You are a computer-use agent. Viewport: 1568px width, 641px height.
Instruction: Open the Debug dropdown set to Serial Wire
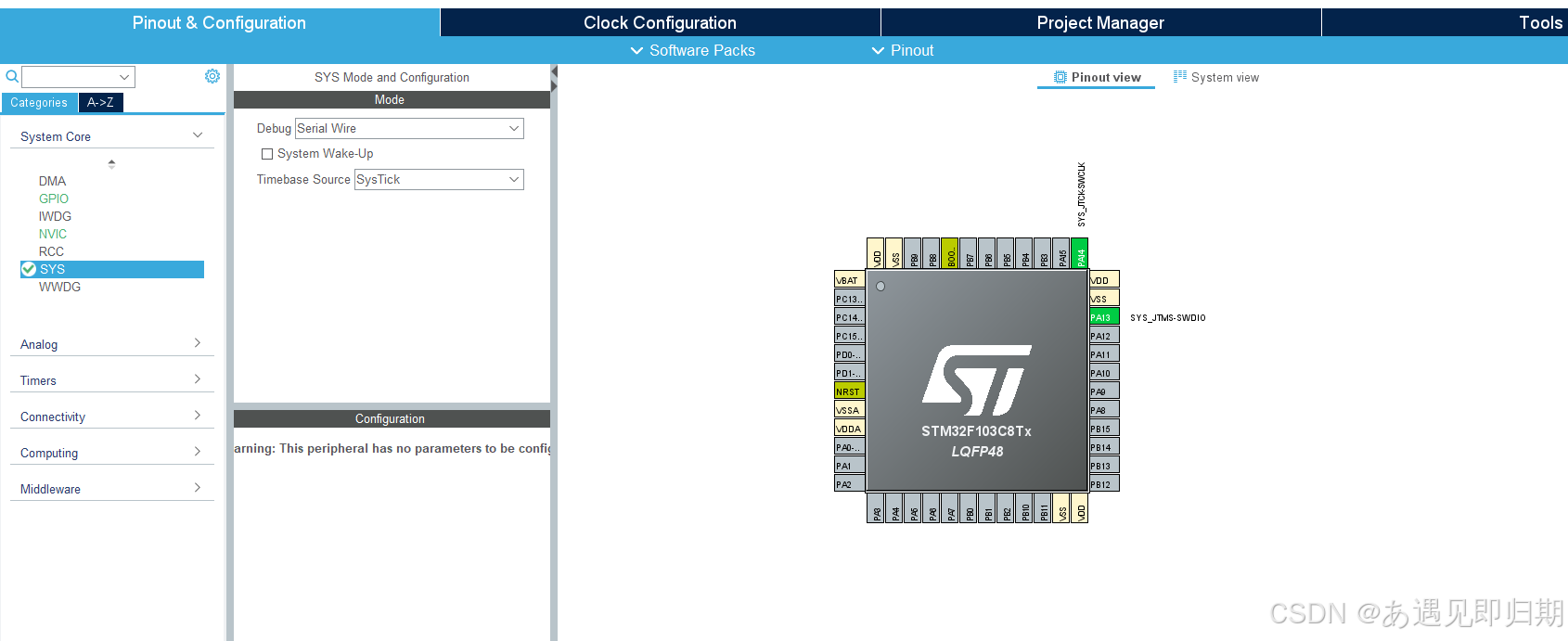coord(409,129)
